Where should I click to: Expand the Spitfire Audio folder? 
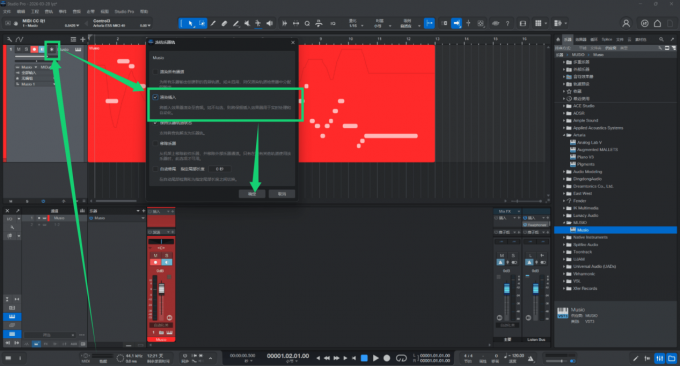tap(564, 245)
